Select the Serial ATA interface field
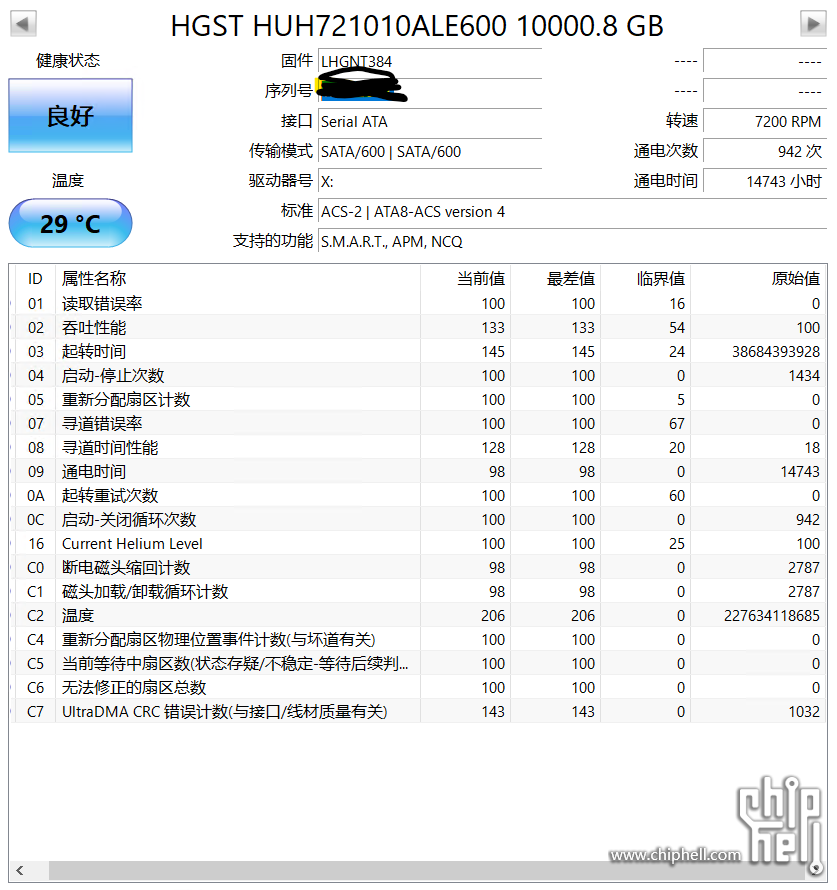 coord(430,121)
